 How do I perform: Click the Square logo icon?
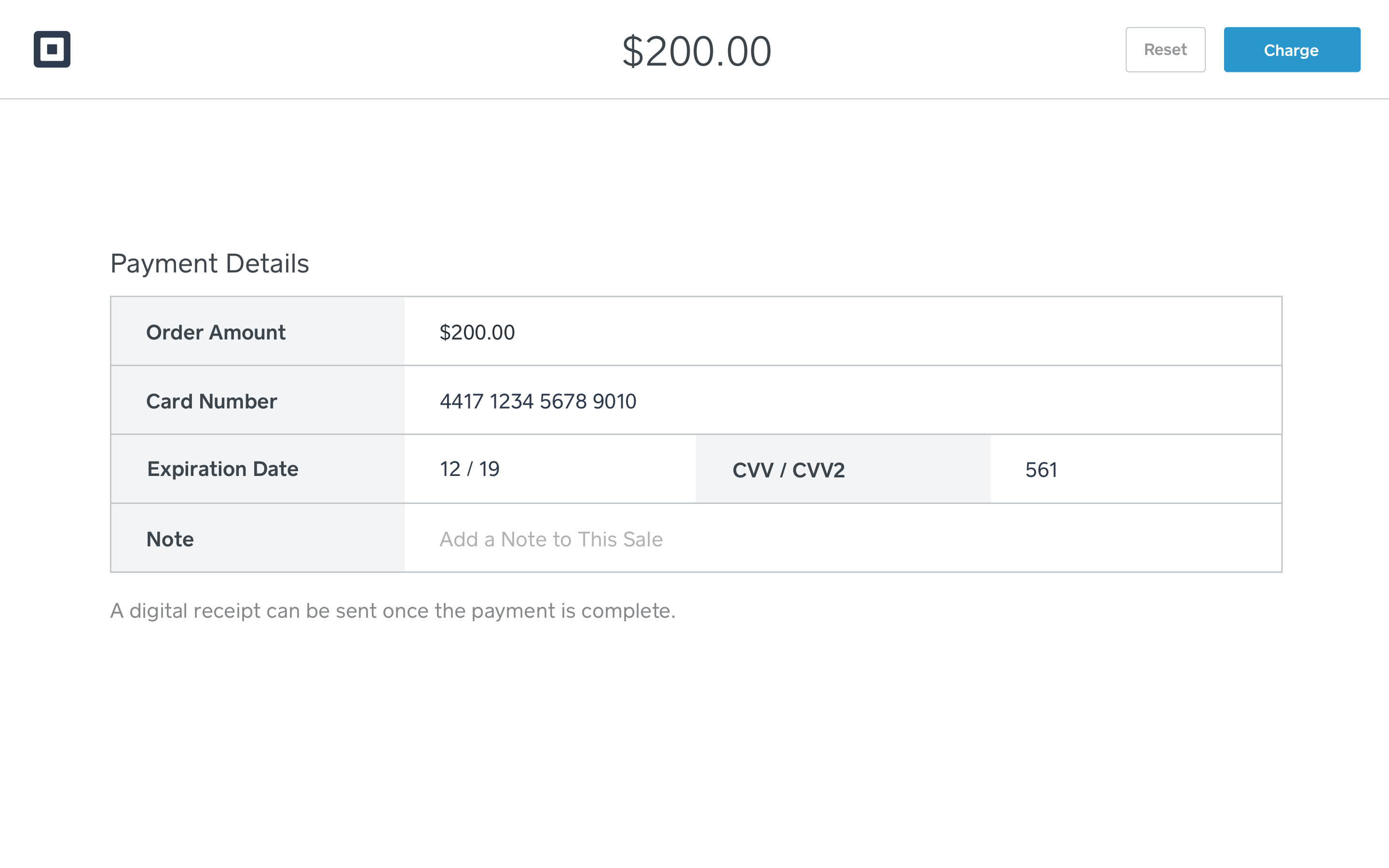point(52,49)
